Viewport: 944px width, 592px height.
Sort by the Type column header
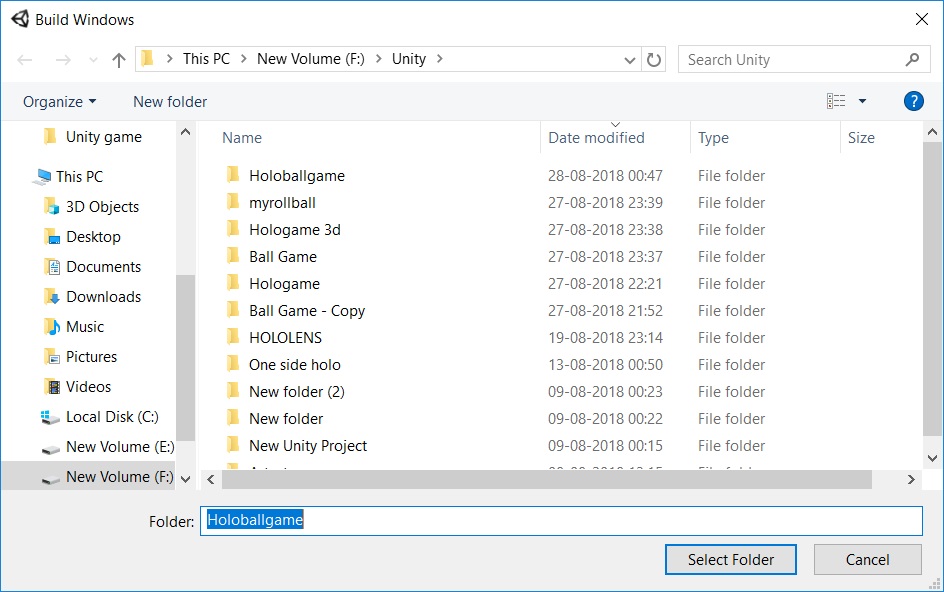[x=713, y=138]
